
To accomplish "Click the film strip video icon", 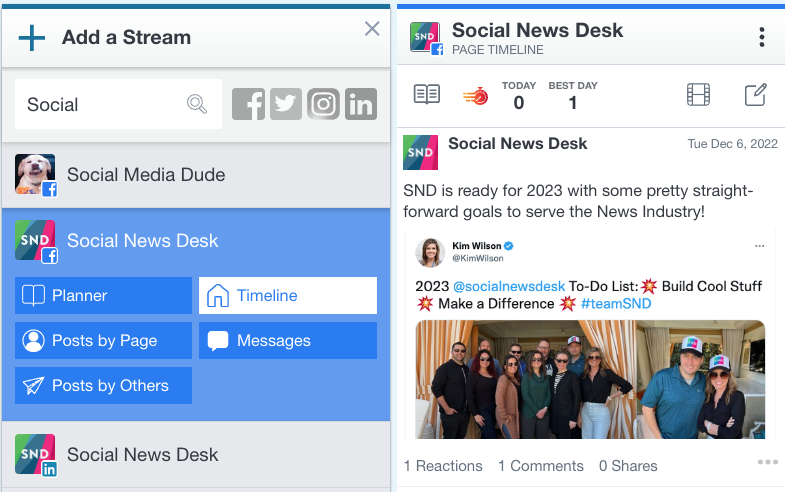I will [x=698, y=94].
